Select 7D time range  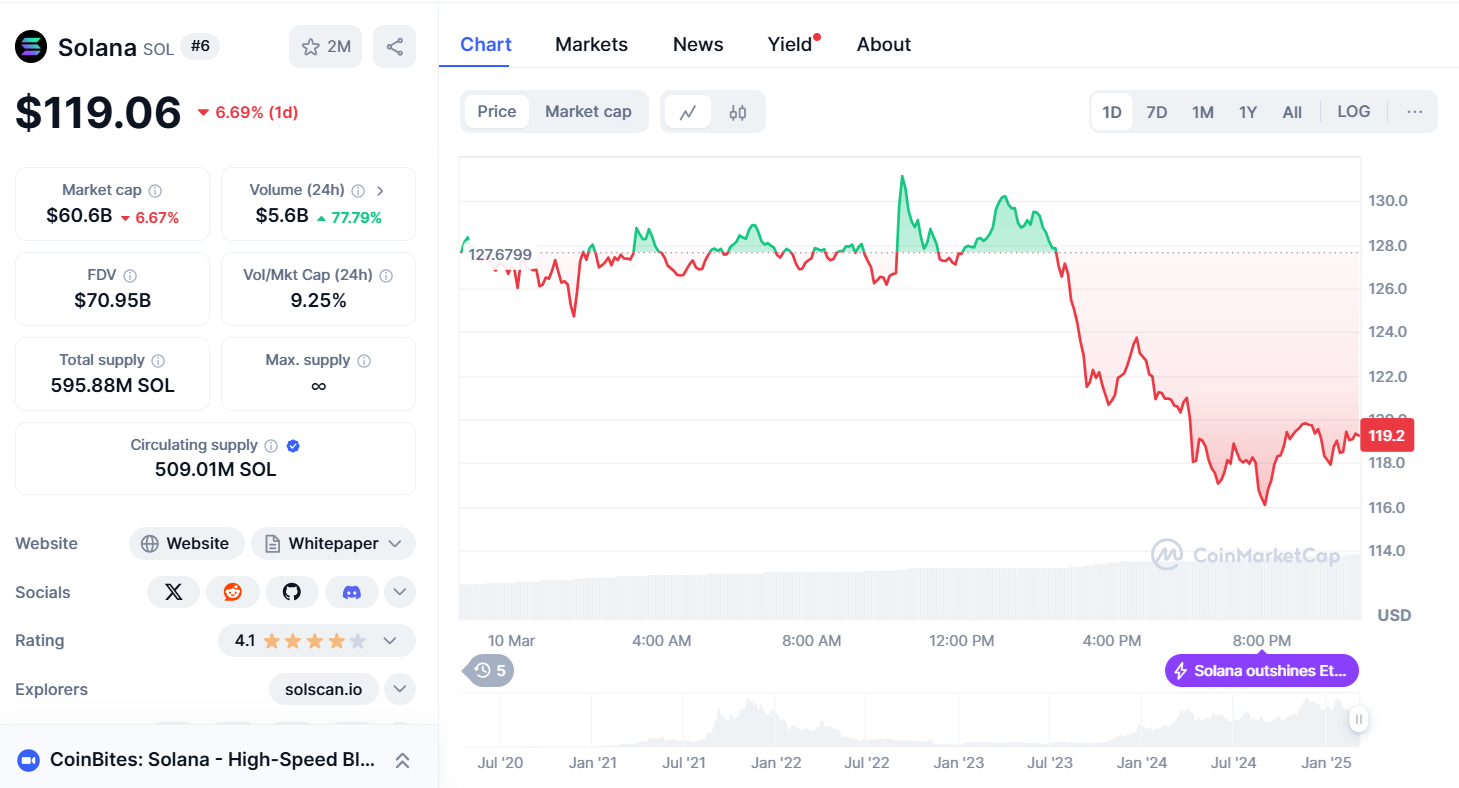tap(1157, 112)
